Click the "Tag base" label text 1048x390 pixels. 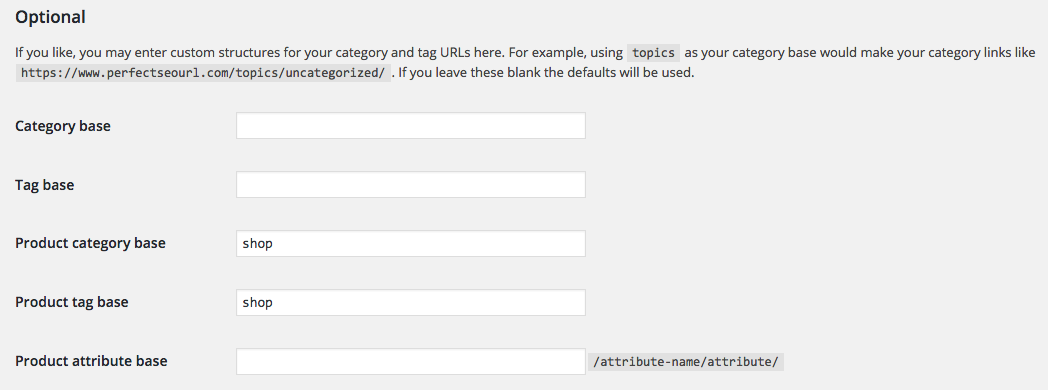(44, 185)
